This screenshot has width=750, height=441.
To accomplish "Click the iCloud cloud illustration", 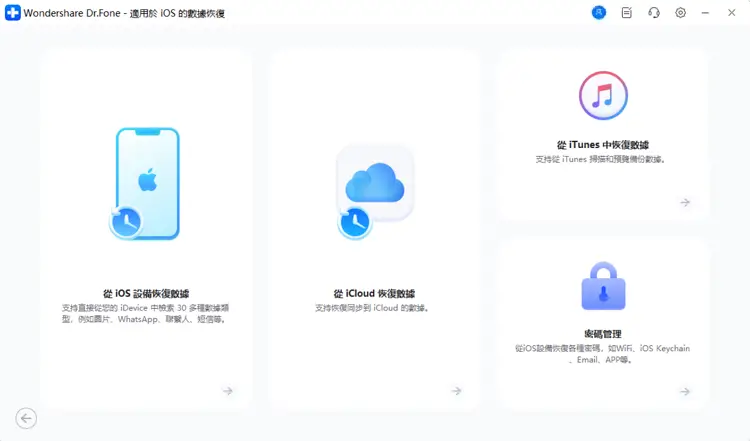I will coord(375,191).
